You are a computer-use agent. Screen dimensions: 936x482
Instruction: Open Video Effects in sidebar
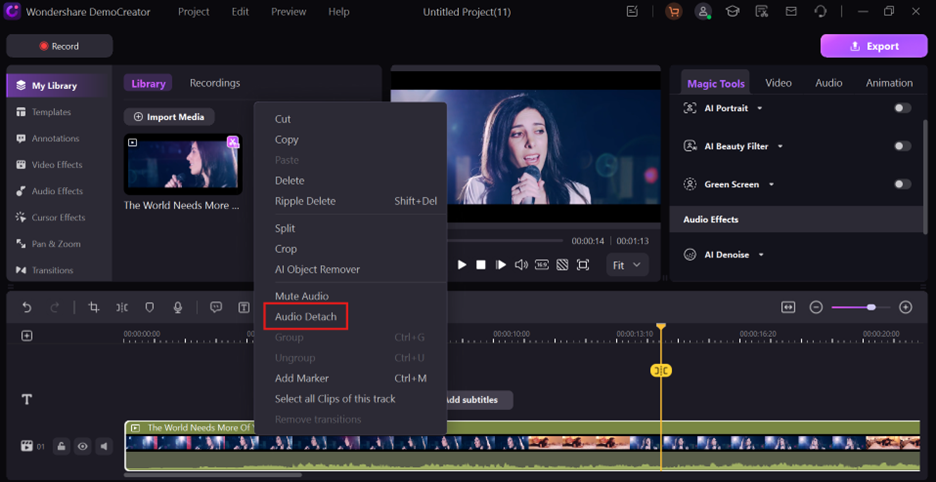tap(57, 164)
